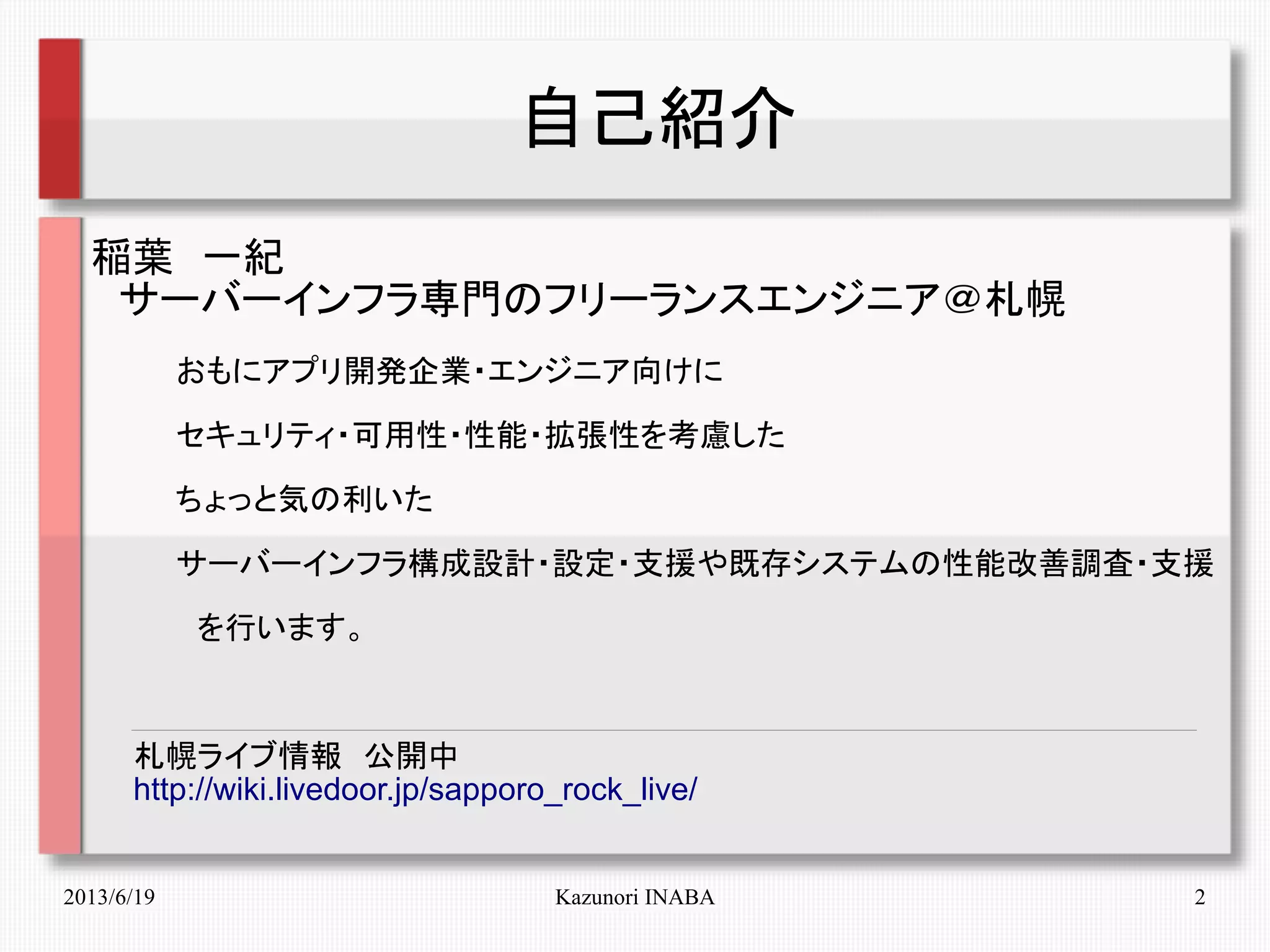Image resolution: width=1270 pixels, height=952 pixels.
Task: Open the wiki.livedoor.jp sapporo_rock_live link
Action: (415, 790)
